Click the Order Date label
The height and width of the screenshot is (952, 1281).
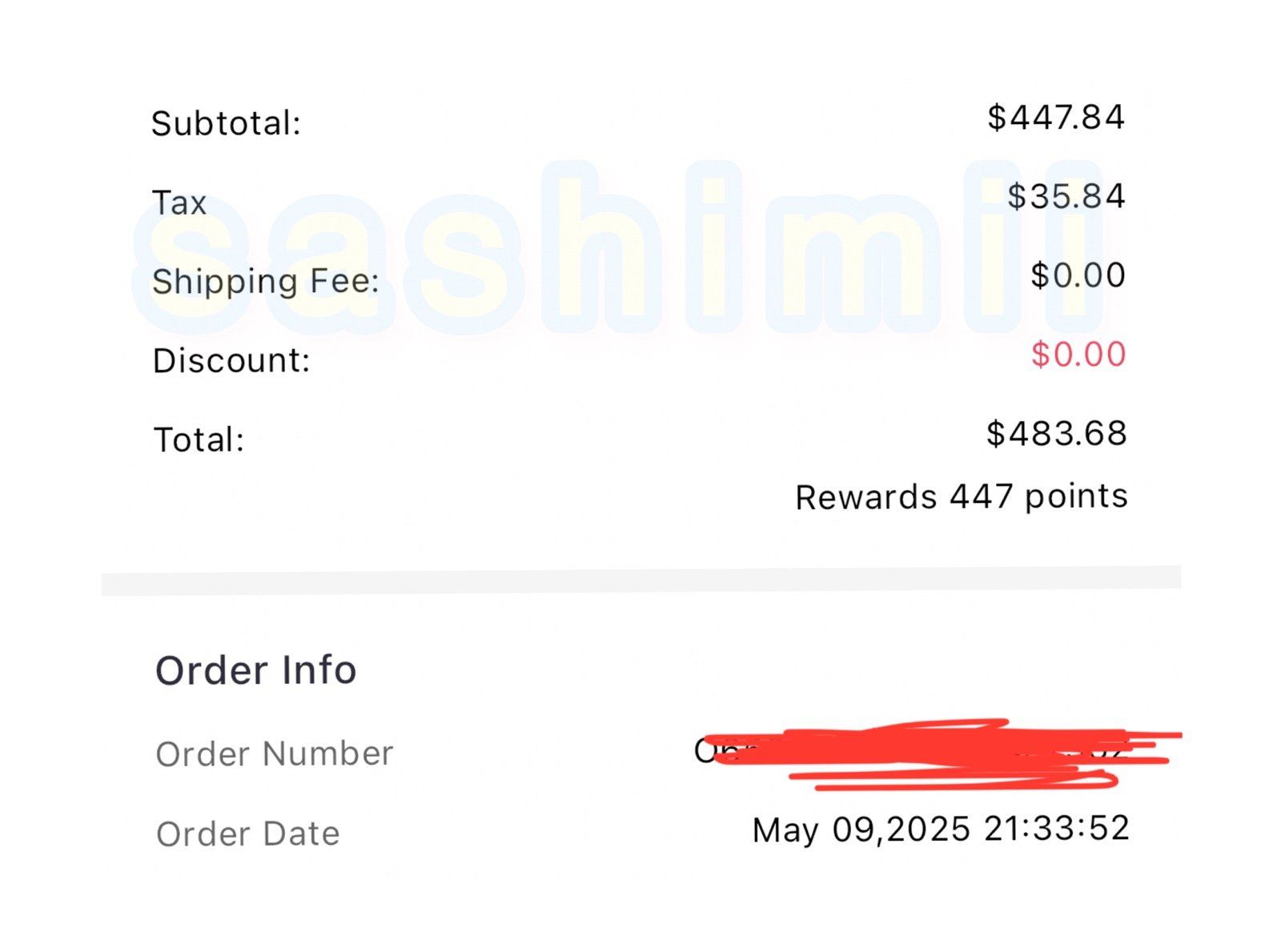[248, 834]
